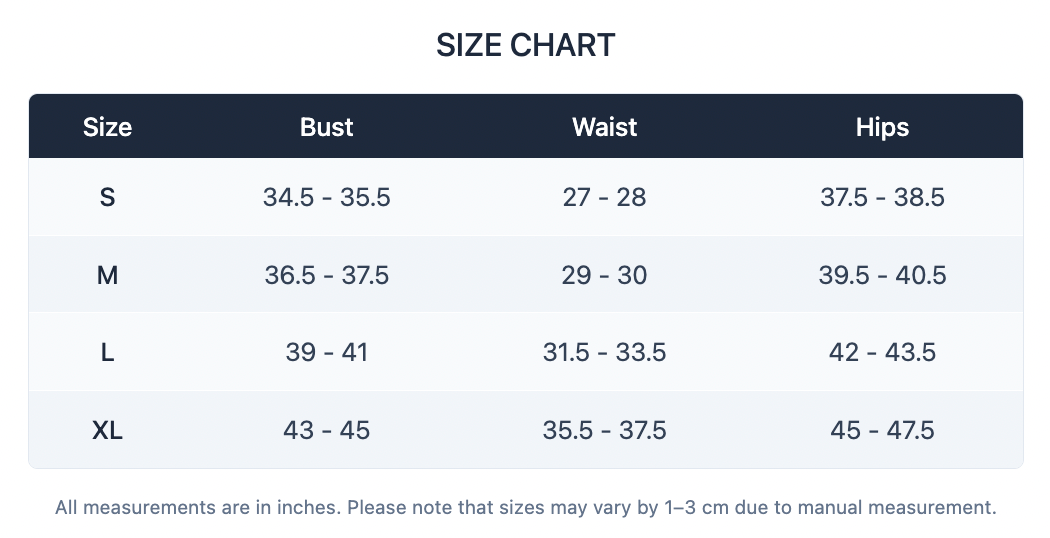Select the Size column header
1050x538 pixels.
(x=107, y=127)
